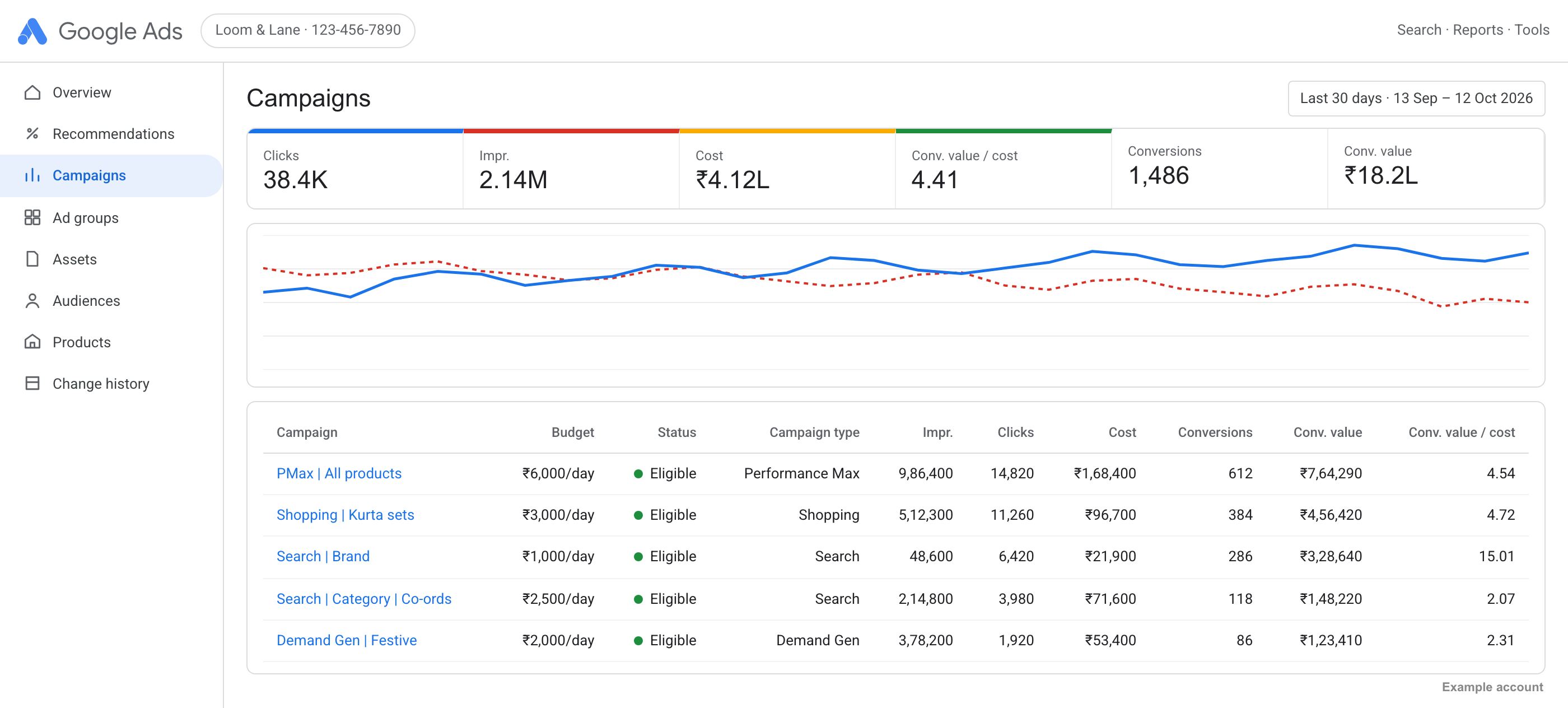Click the ₹3,000/day budget cell
Viewport: 1568px width, 708px height.
pyautogui.click(x=558, y=515)
